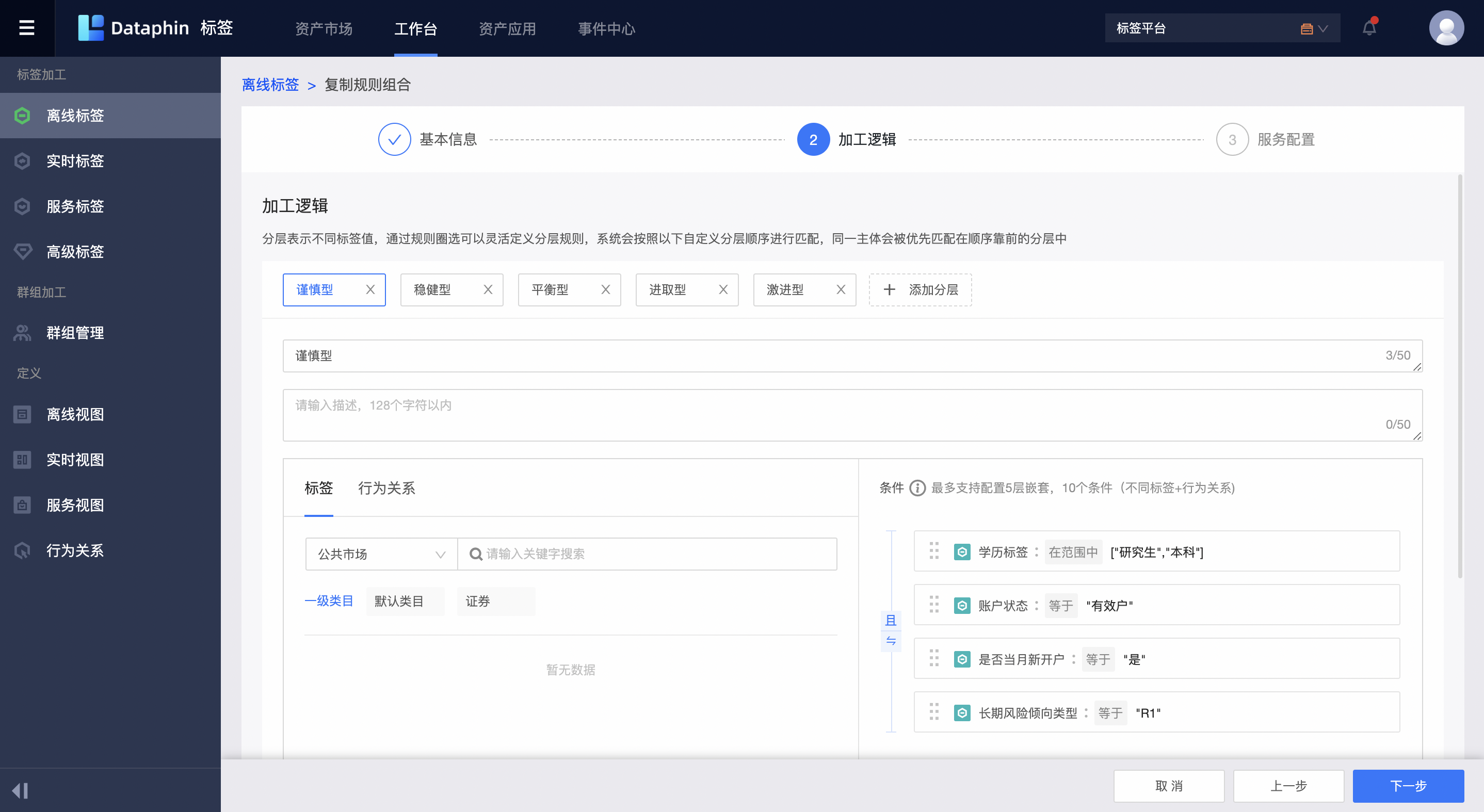The width and height of the screenshot is (1484, 812).
Task: Toggle the 且 operator between conditions
Action: (x=891, y=630)
